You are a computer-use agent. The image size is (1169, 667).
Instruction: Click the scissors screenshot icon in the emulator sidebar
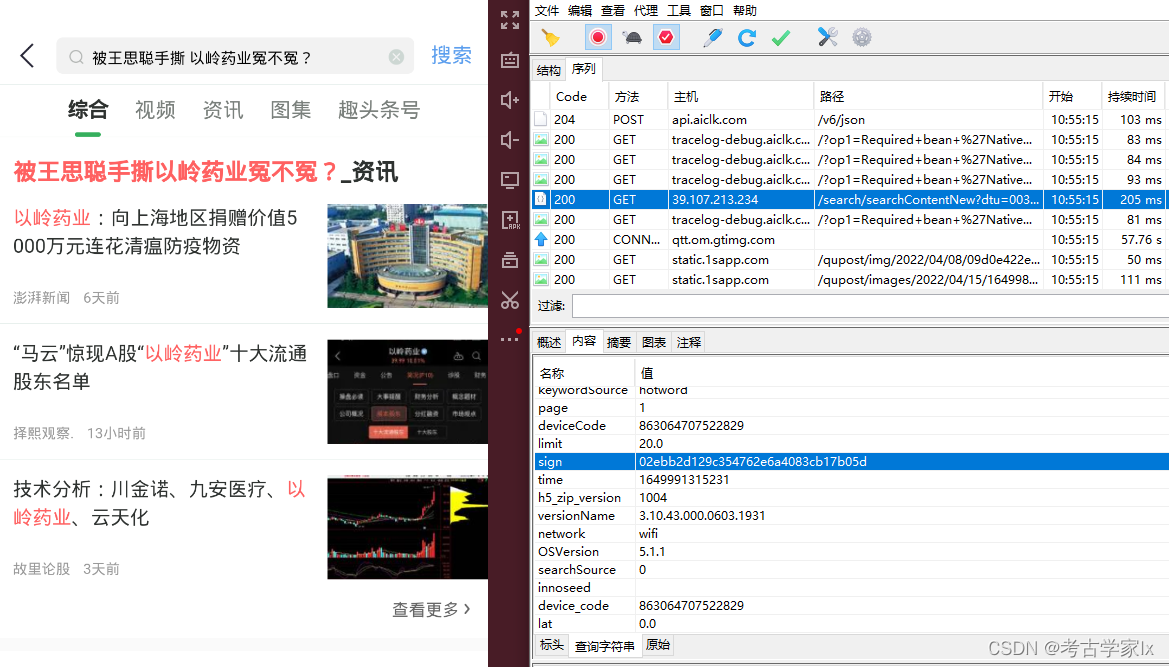point(510,300)
